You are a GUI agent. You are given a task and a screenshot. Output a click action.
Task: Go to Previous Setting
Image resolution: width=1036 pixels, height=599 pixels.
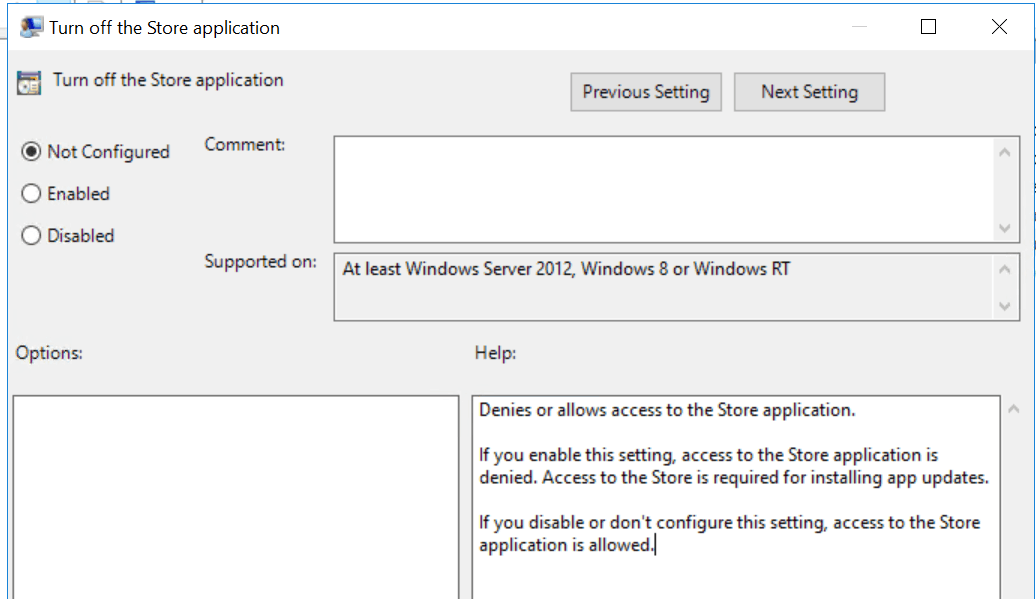(x=645, y=92)
